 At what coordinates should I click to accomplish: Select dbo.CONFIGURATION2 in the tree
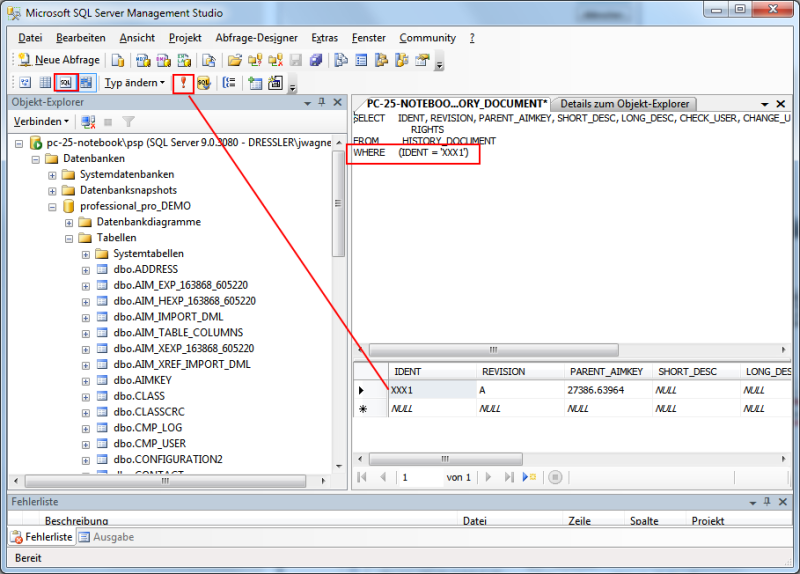(168, 459)
